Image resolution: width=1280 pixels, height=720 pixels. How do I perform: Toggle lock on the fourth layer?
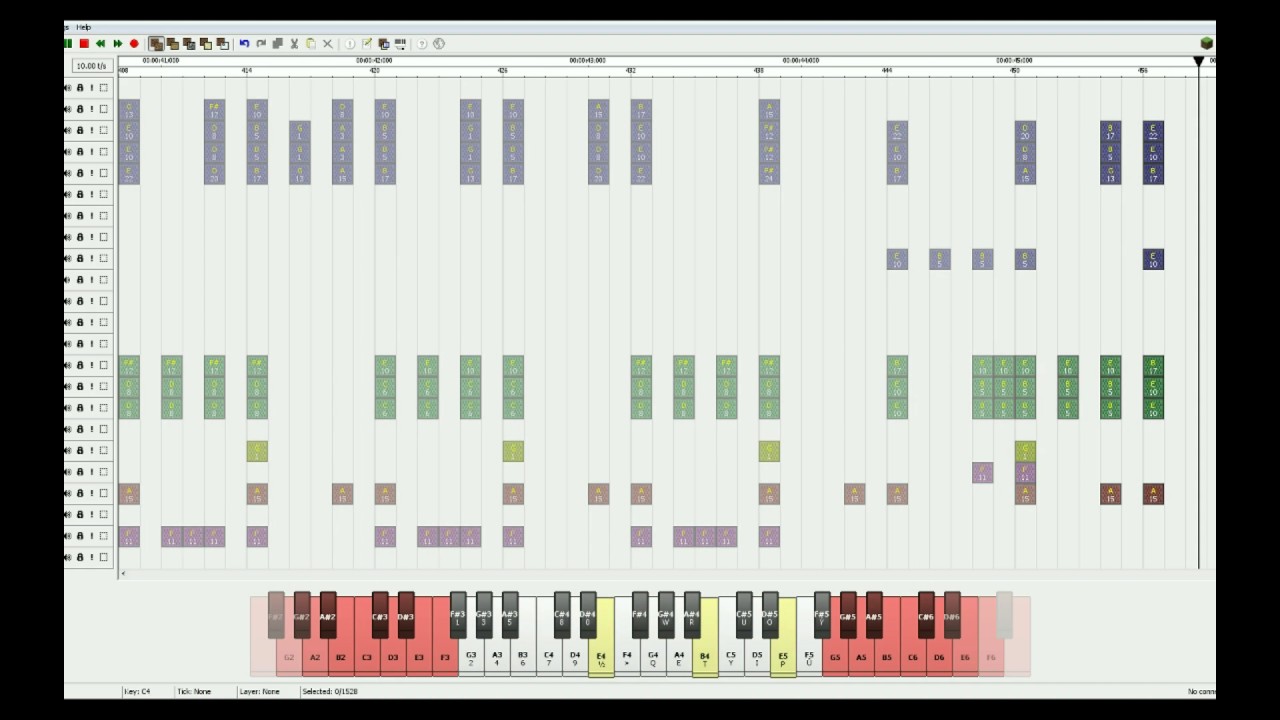tap(80, 152)
